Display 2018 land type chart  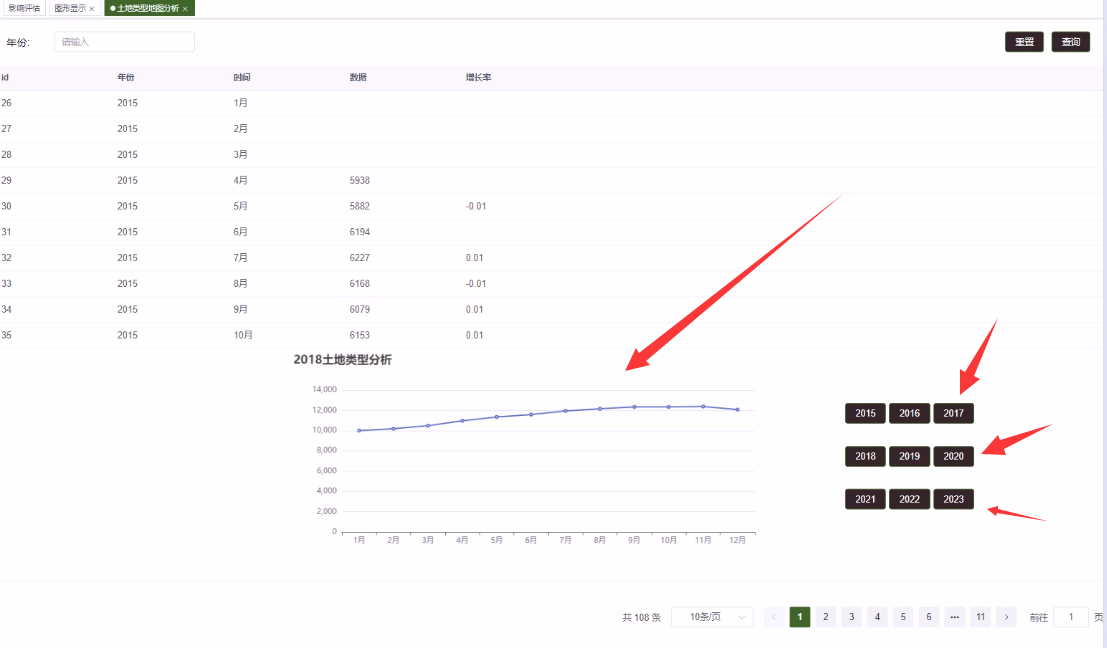click(x=865, y=456)
